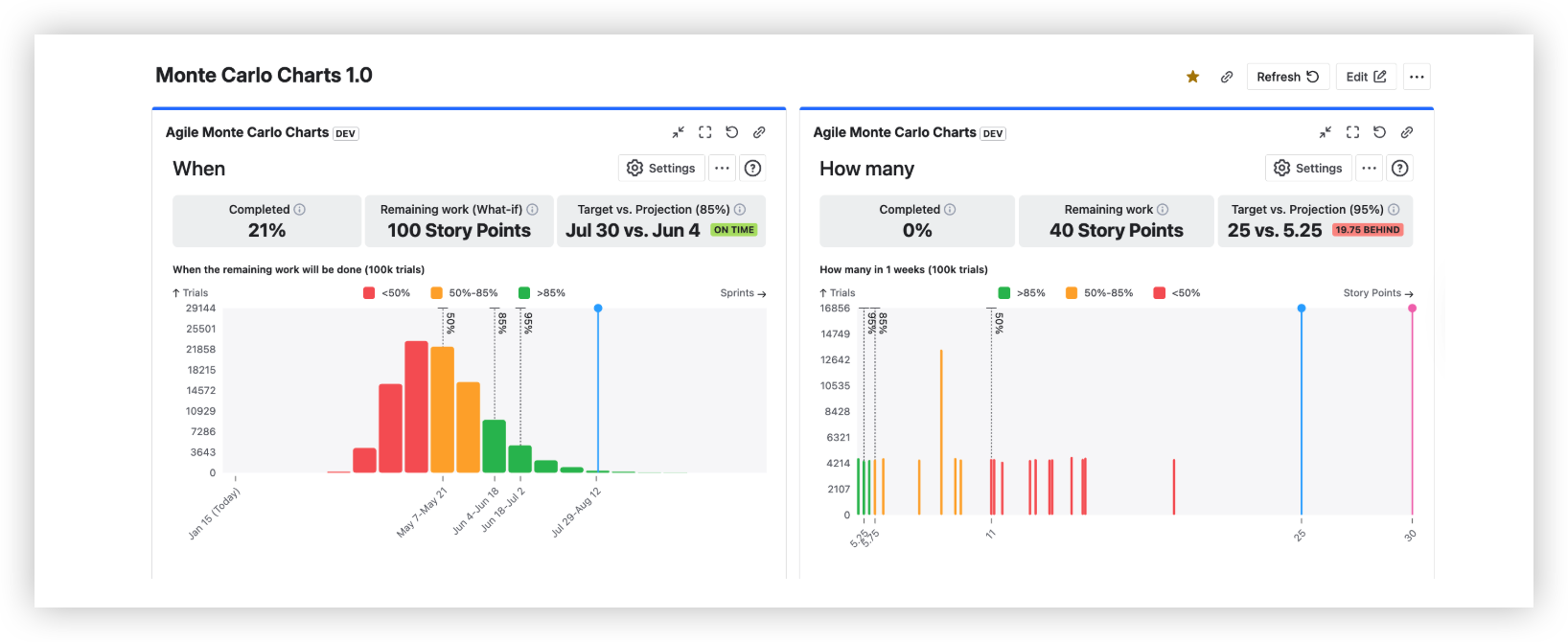This screenshot has height=642, width=1568.
Task: Maximize the When gadget to fullscreen
Action: click(705, 132)
